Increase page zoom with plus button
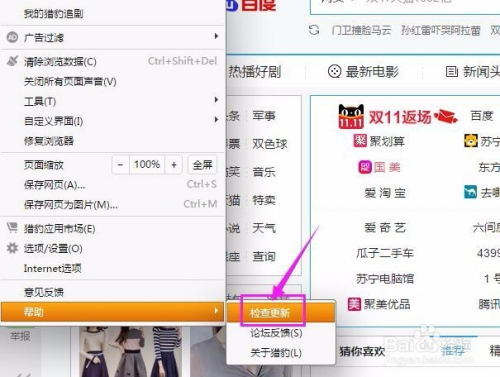The image size is (500, 377). click(174, 165)
